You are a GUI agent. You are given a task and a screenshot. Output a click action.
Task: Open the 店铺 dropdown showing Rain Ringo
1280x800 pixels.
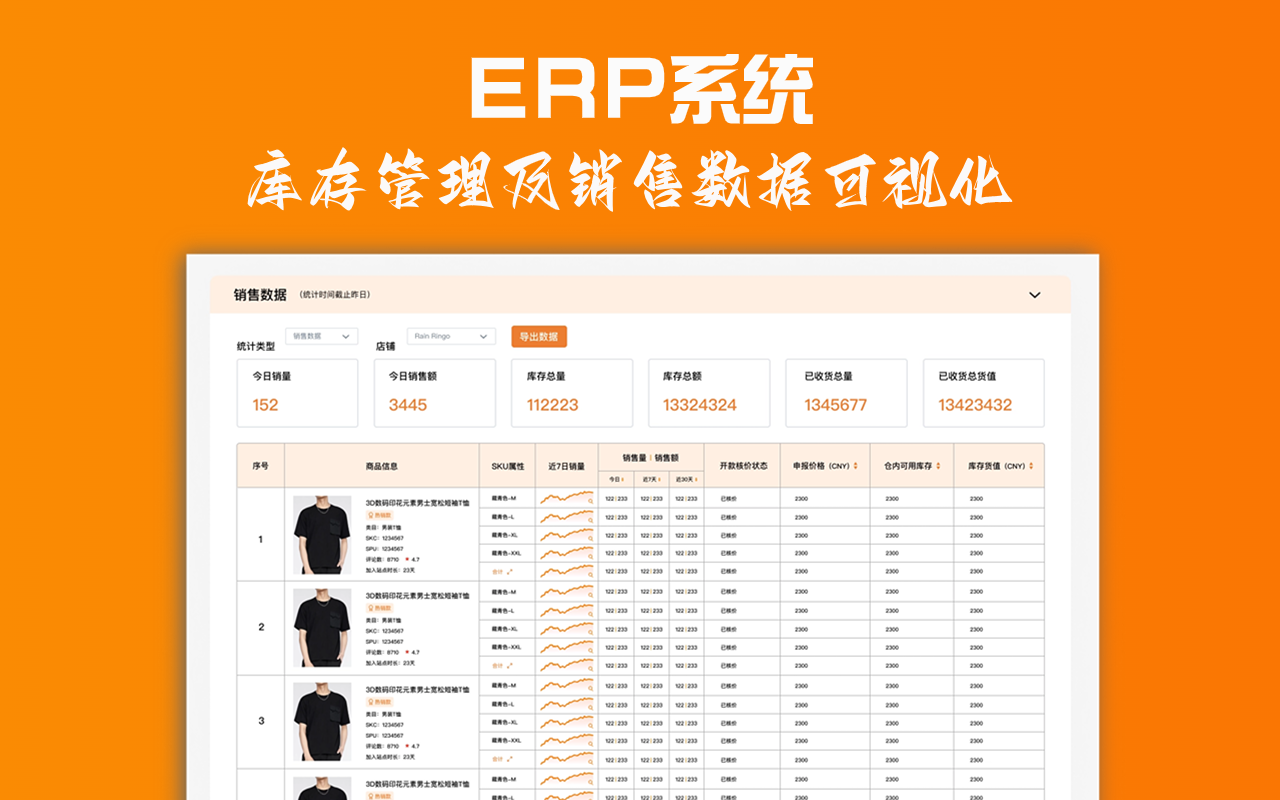[x=450, y=336]
